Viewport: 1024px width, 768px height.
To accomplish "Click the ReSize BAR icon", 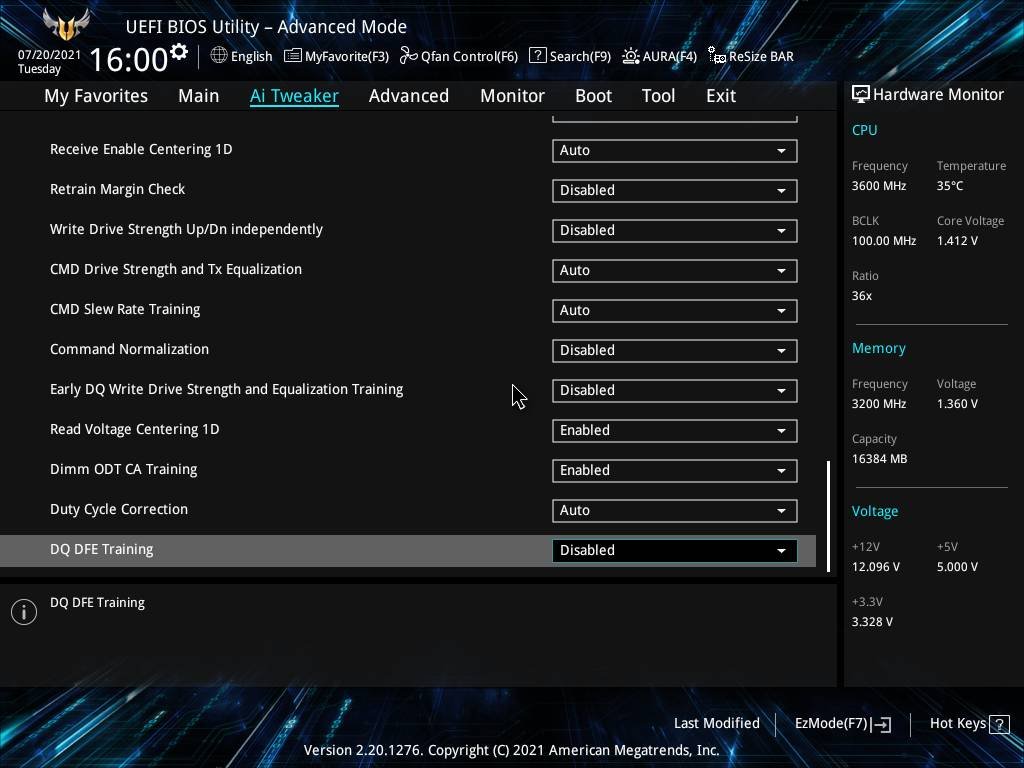I will pyautogui.click(x=716, y=56).
